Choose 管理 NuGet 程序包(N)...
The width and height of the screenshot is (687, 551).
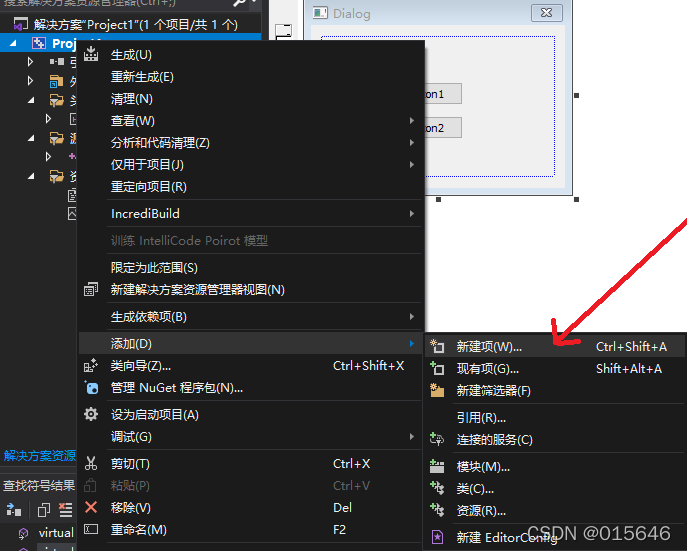tap(252, 388)
